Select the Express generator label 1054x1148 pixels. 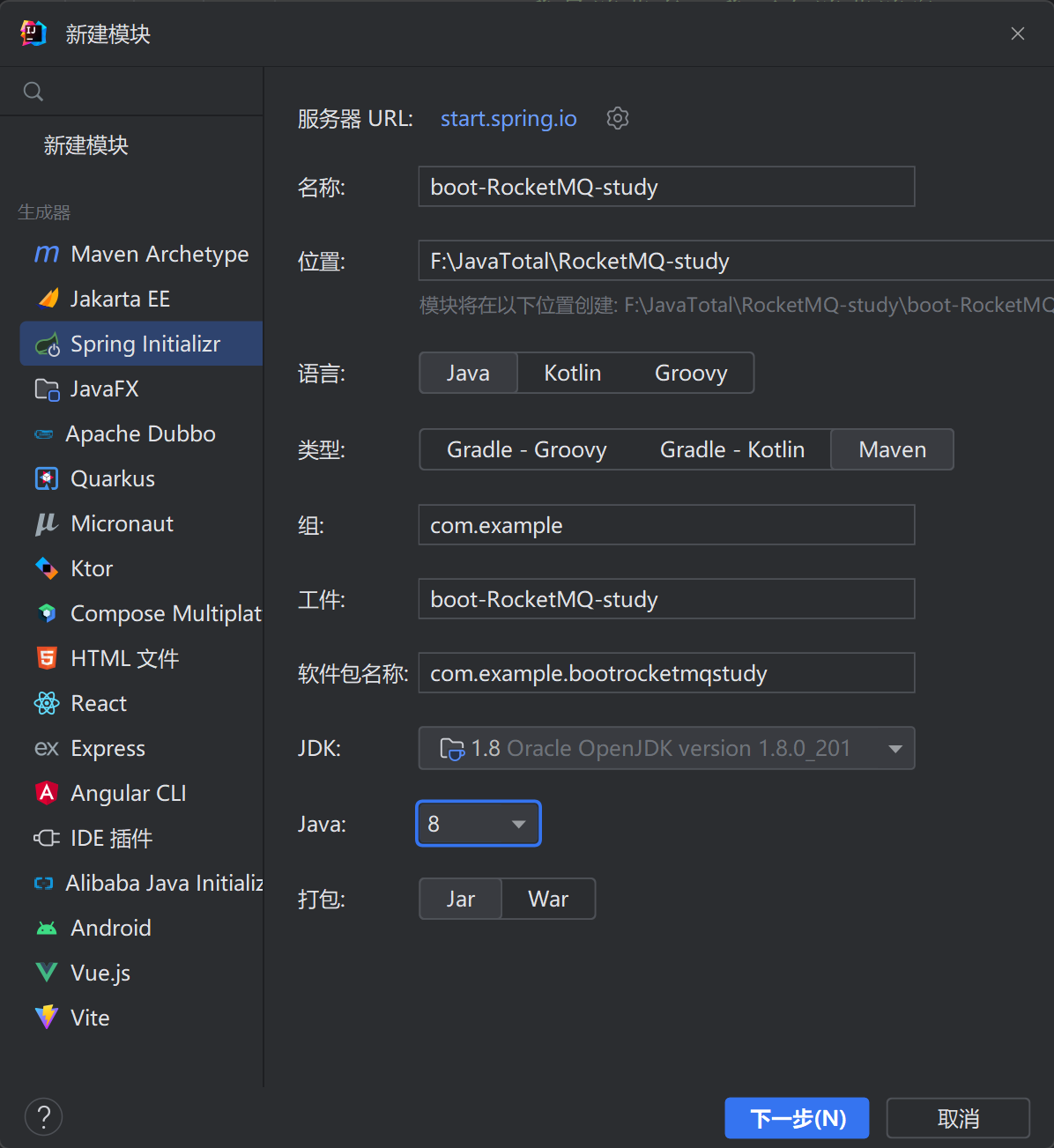pos(108,749)
